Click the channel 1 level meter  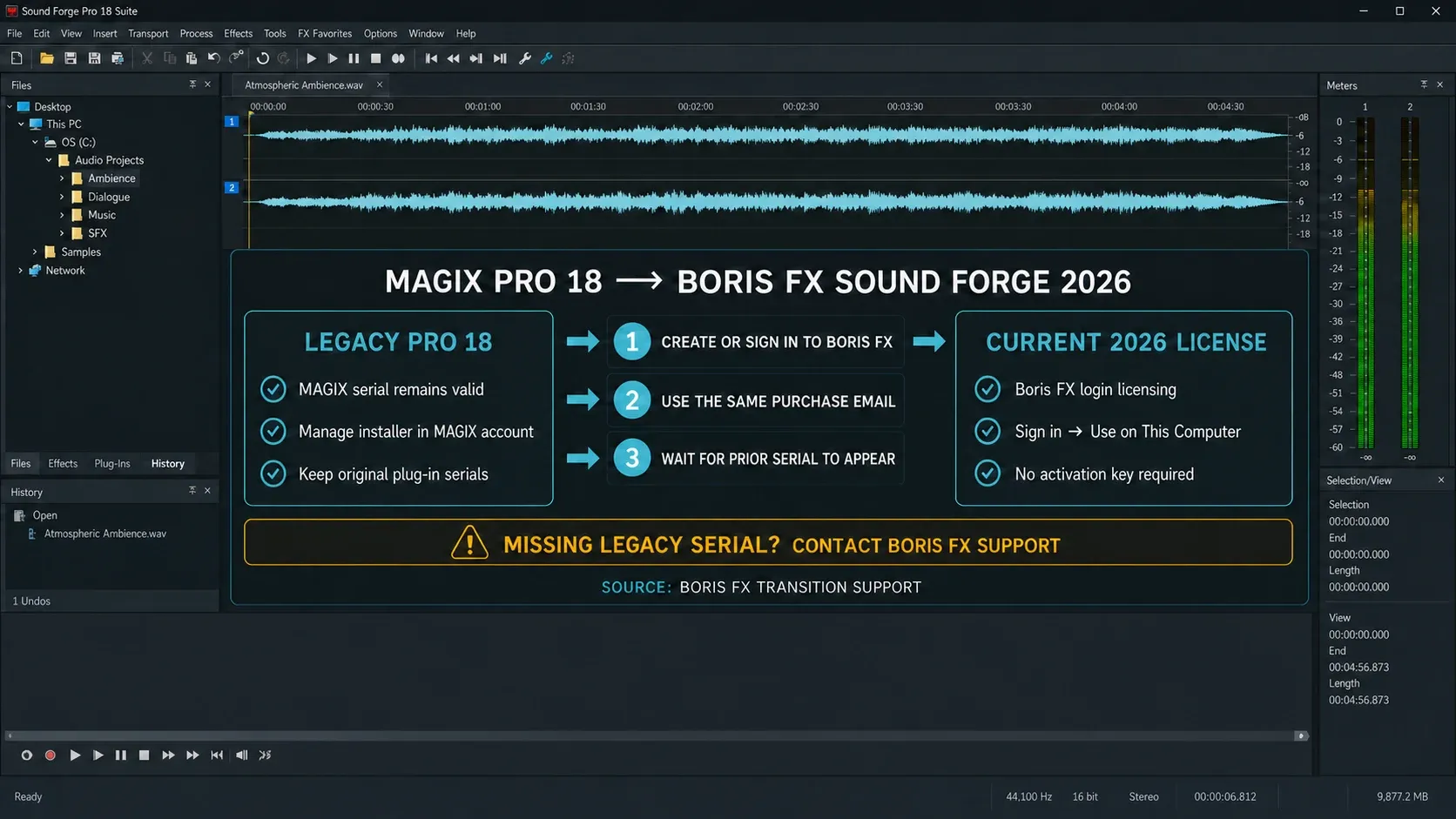point(1365,284)
